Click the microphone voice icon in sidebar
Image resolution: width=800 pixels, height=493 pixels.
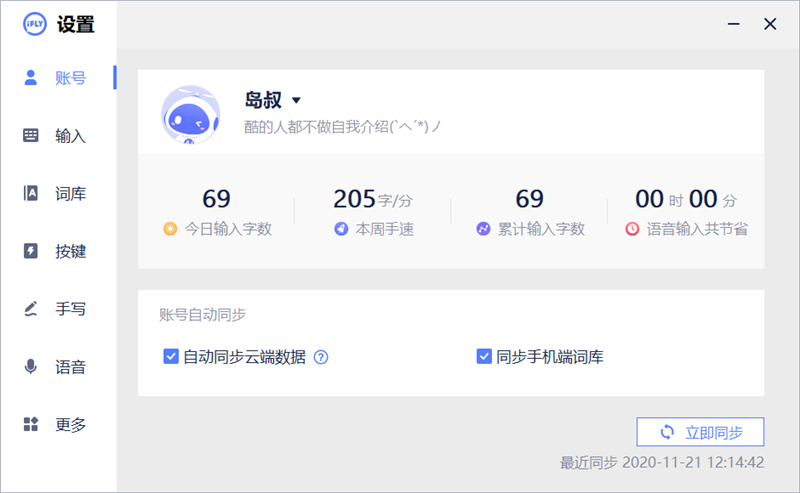click(x=31, y=367)
